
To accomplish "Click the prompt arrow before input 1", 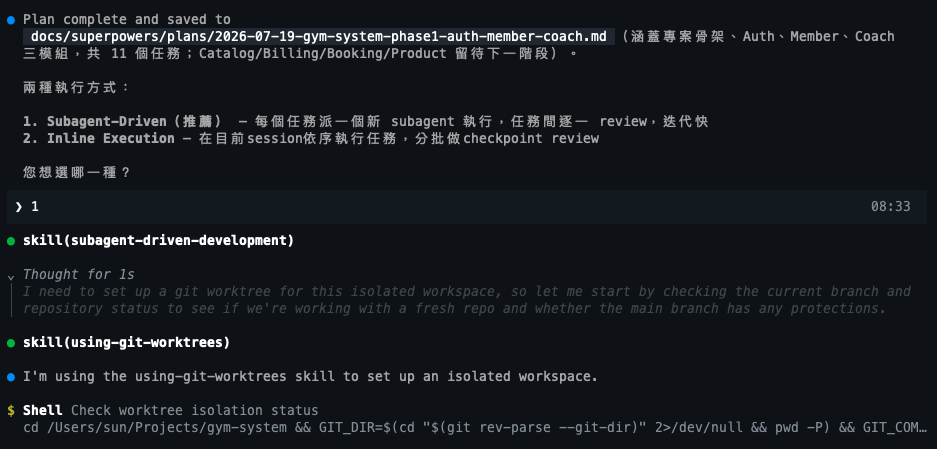I will [x=19, y=207].
